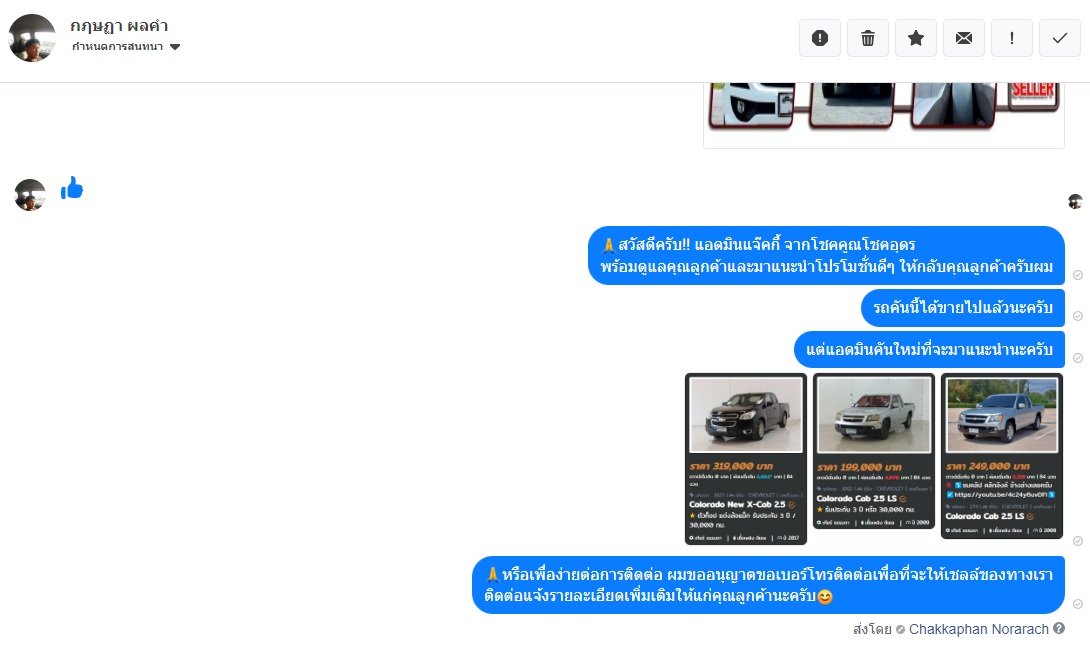Open กฤษฎา ผลคำ customer name in header
Screen dimensions: 1090x658
tap(119, 26)
